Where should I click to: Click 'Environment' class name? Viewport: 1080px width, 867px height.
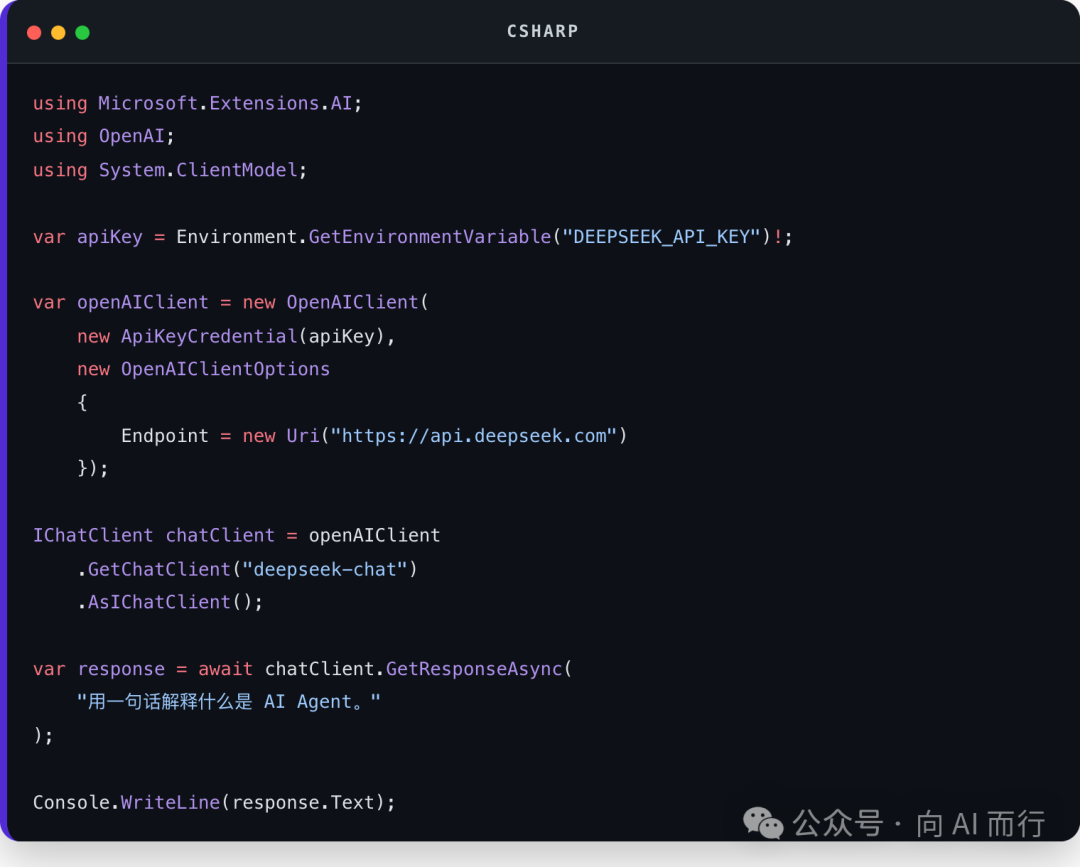[236, 237]
